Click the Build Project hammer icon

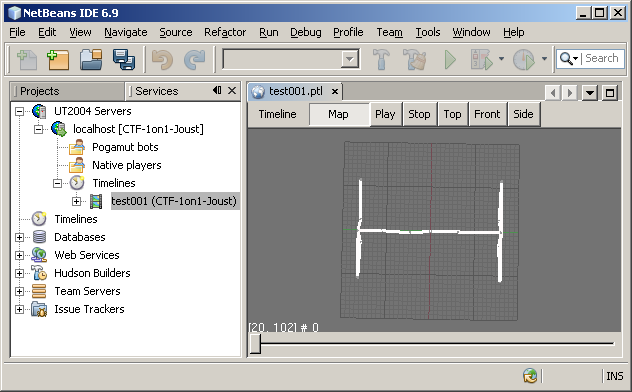[x=381, y=60]
